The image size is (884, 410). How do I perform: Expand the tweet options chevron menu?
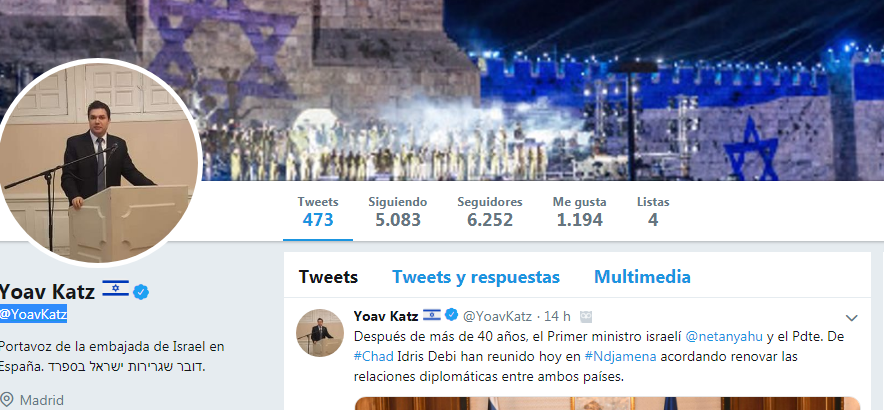(x=851, y=318)
